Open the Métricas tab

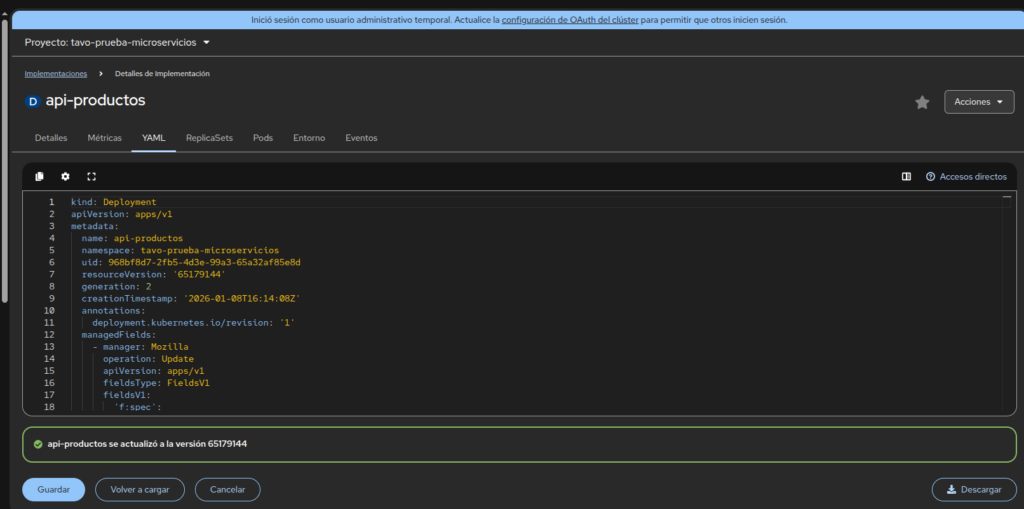(105, 138)
